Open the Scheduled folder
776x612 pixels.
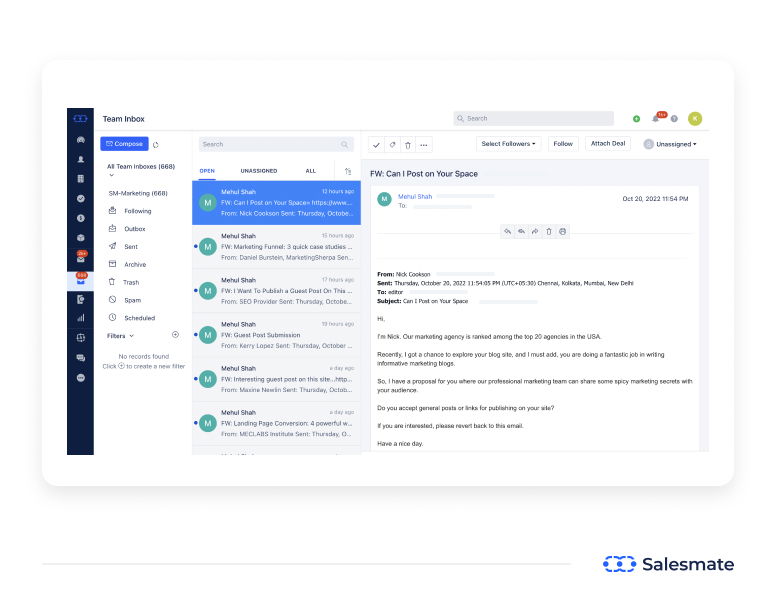[x=132, y=318]
